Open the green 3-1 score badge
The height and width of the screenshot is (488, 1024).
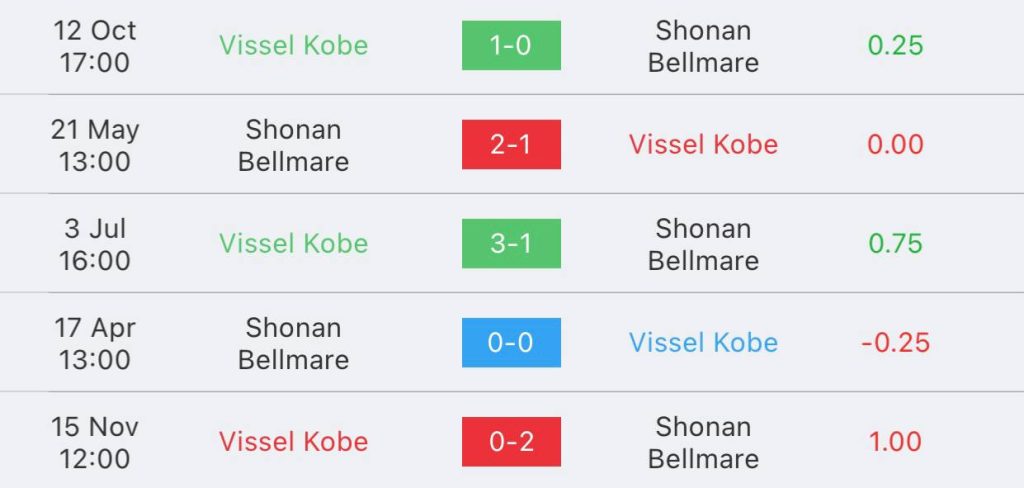(x=511, y=244)
